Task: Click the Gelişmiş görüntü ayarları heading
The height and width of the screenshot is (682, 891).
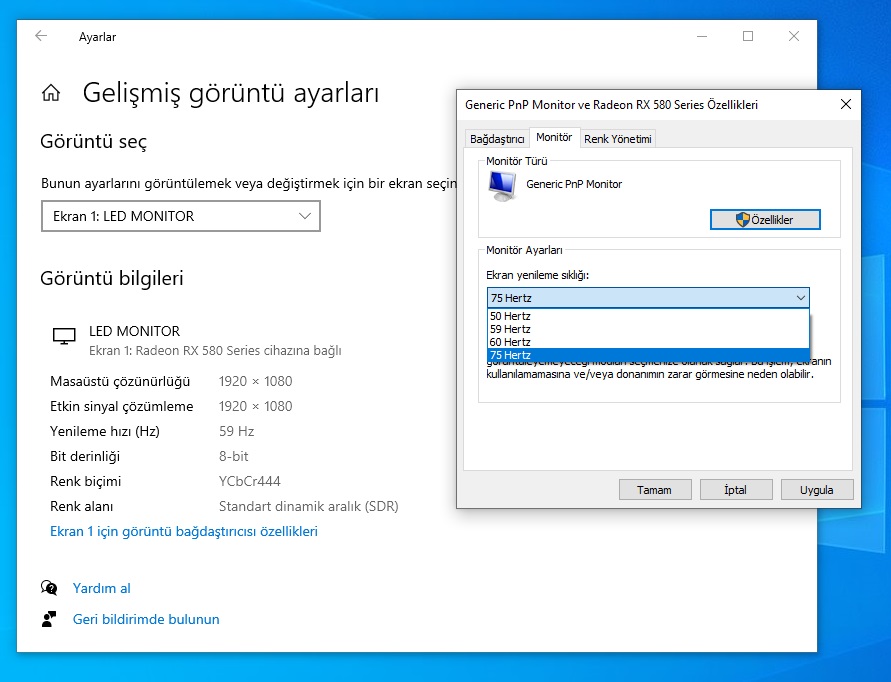Action: point(231,93)
